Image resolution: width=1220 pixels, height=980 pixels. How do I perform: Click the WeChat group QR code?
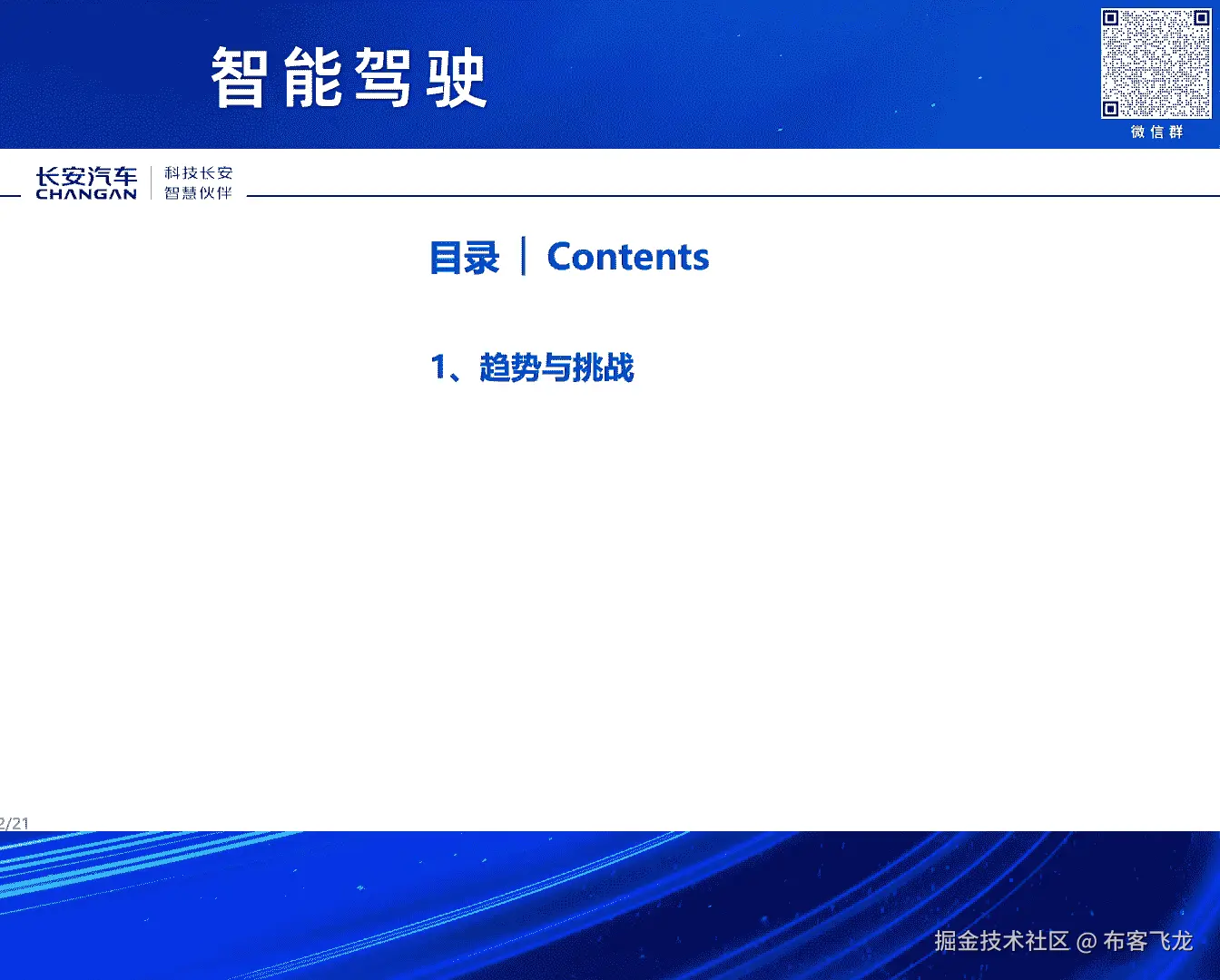pos(1156,64)
